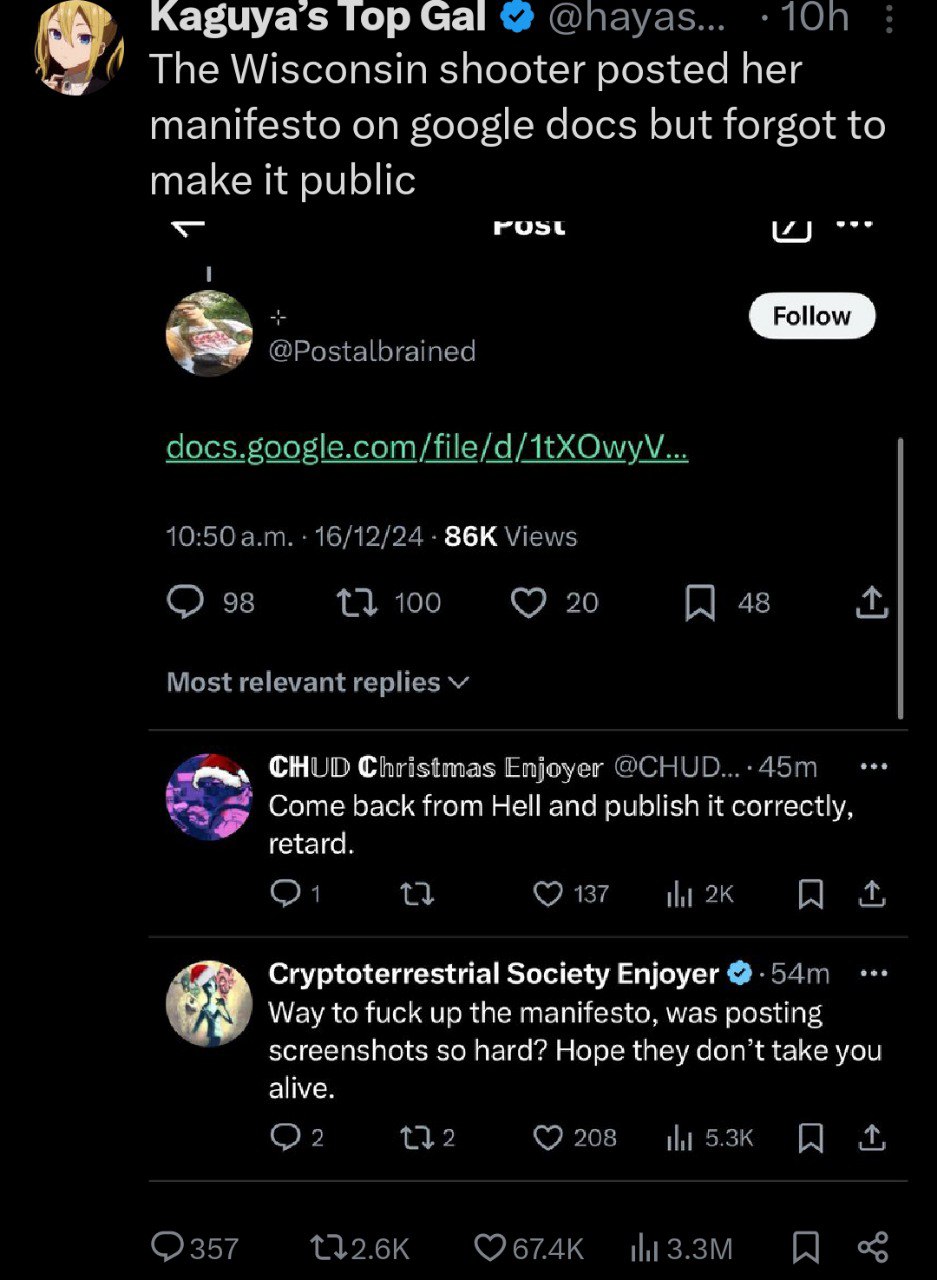Screen dimensions: 937x1280
Task: Share the @Postalbrained post via upload icon
Action: pyautogui.click(x=872, y=602)
